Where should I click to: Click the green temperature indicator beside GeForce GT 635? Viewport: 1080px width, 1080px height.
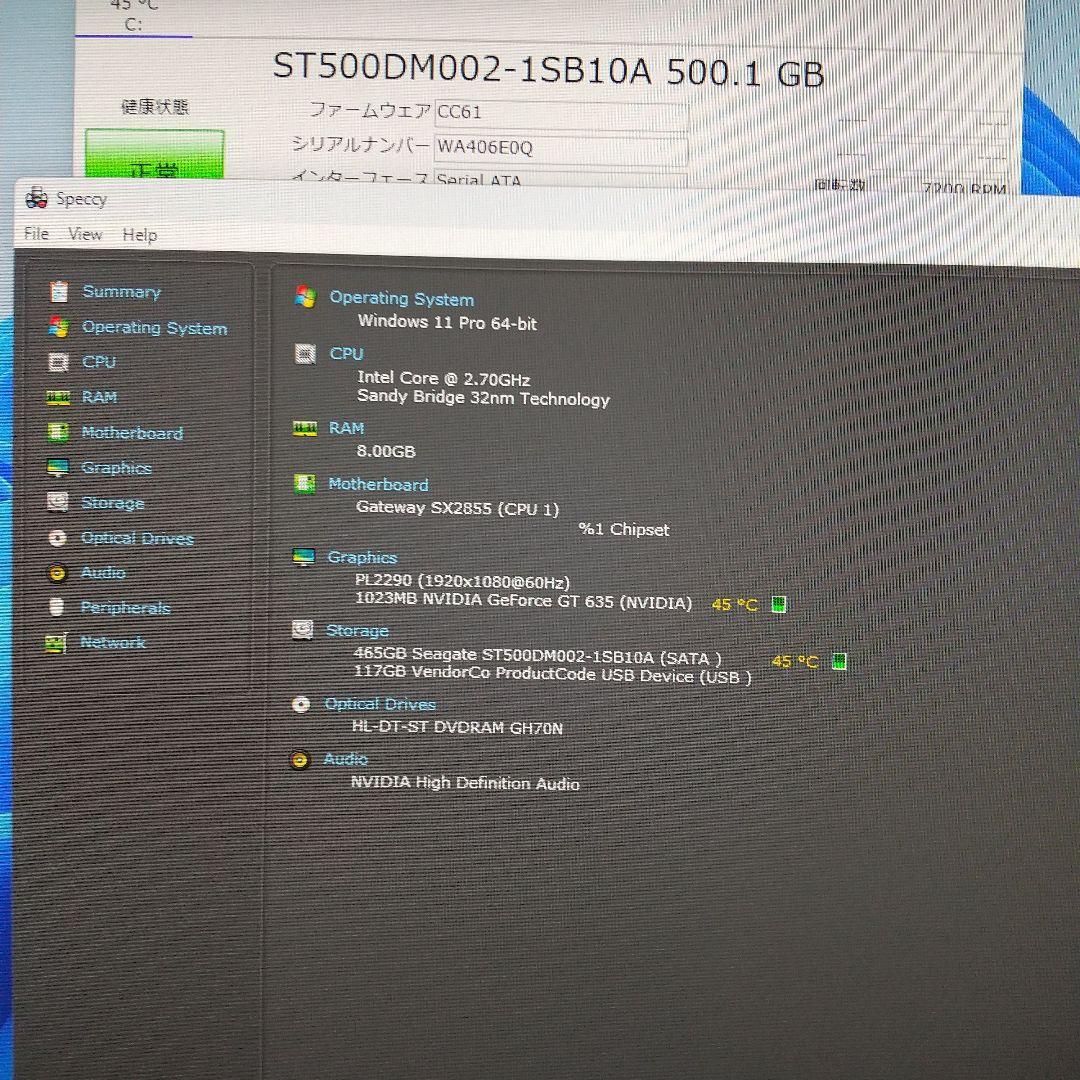tap(778, 603)
